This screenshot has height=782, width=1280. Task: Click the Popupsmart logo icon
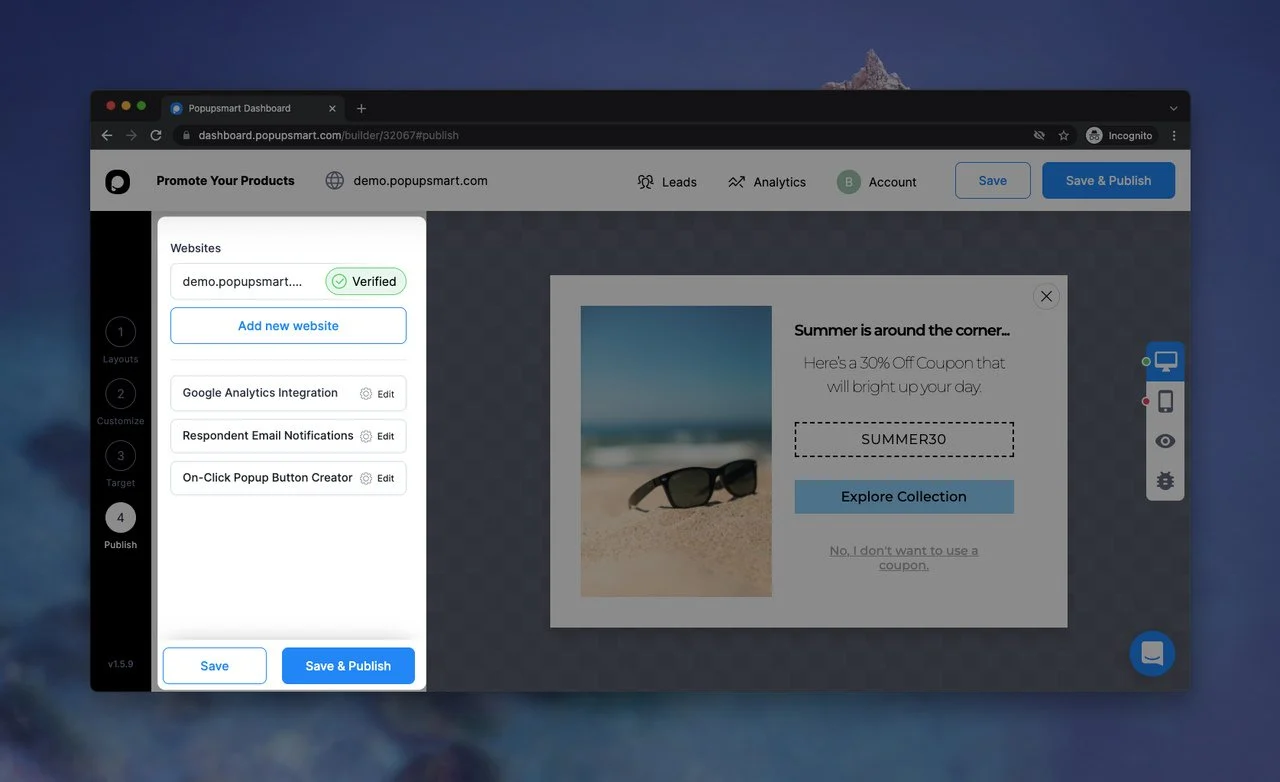click(118, 182)
